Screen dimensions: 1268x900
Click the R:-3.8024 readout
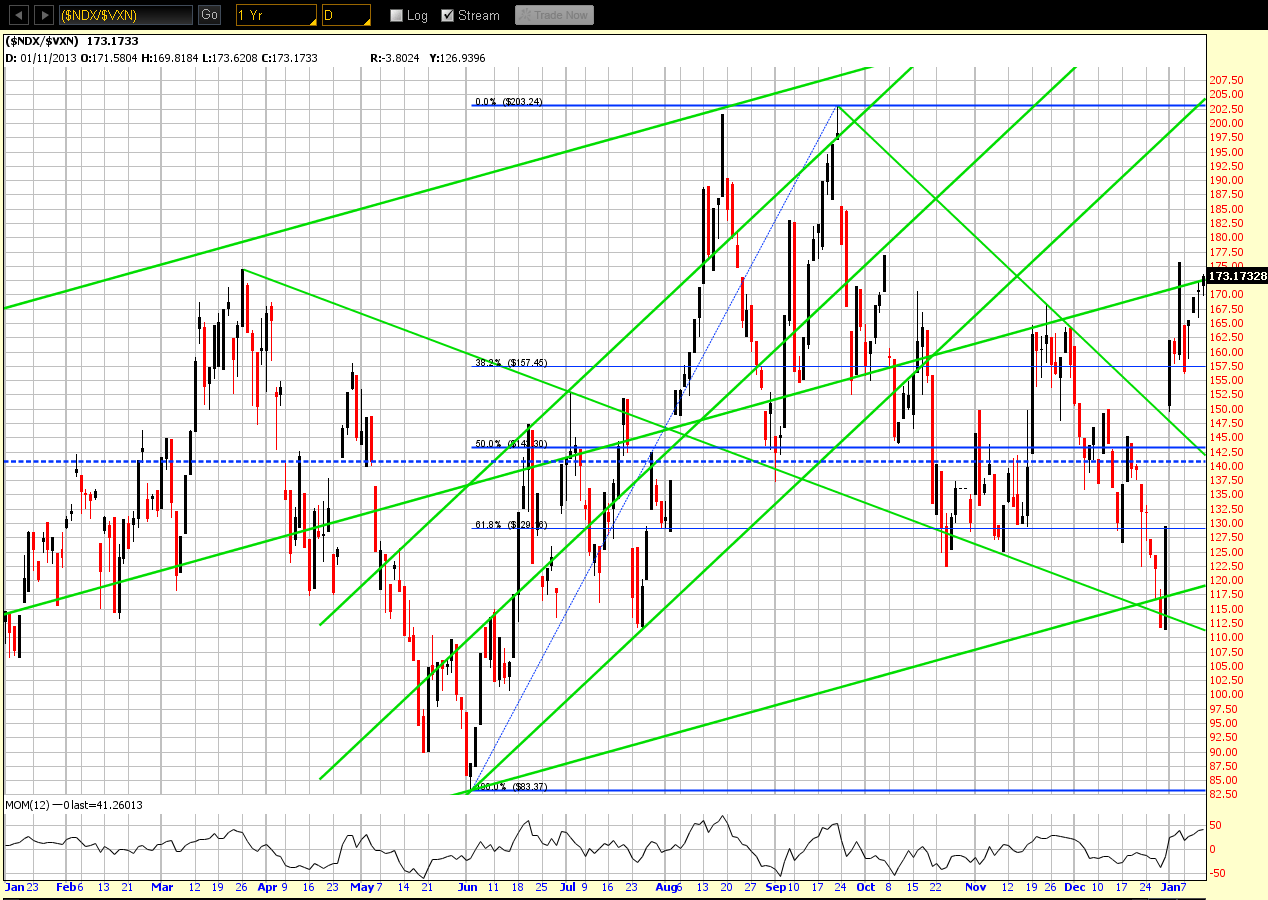[x=397, y=59]
